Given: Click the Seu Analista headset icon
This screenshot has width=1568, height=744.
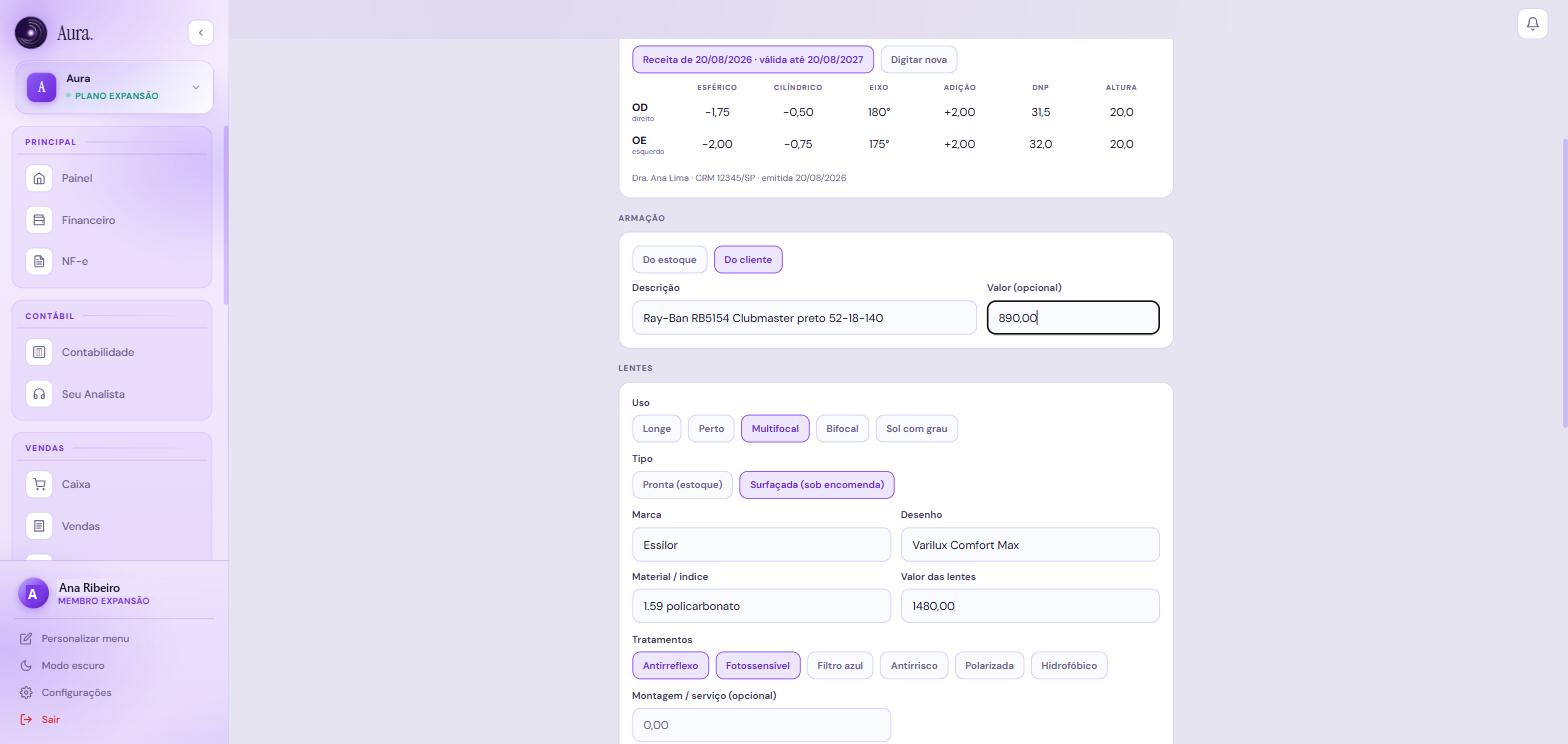Looking at the screenshot, I should point(39,394).
